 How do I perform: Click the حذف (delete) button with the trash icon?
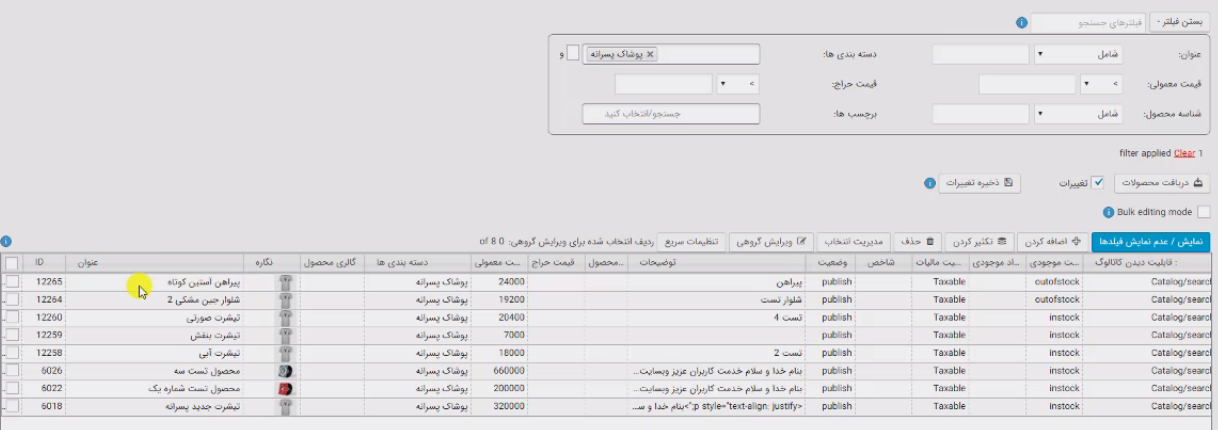coord(917,242)
